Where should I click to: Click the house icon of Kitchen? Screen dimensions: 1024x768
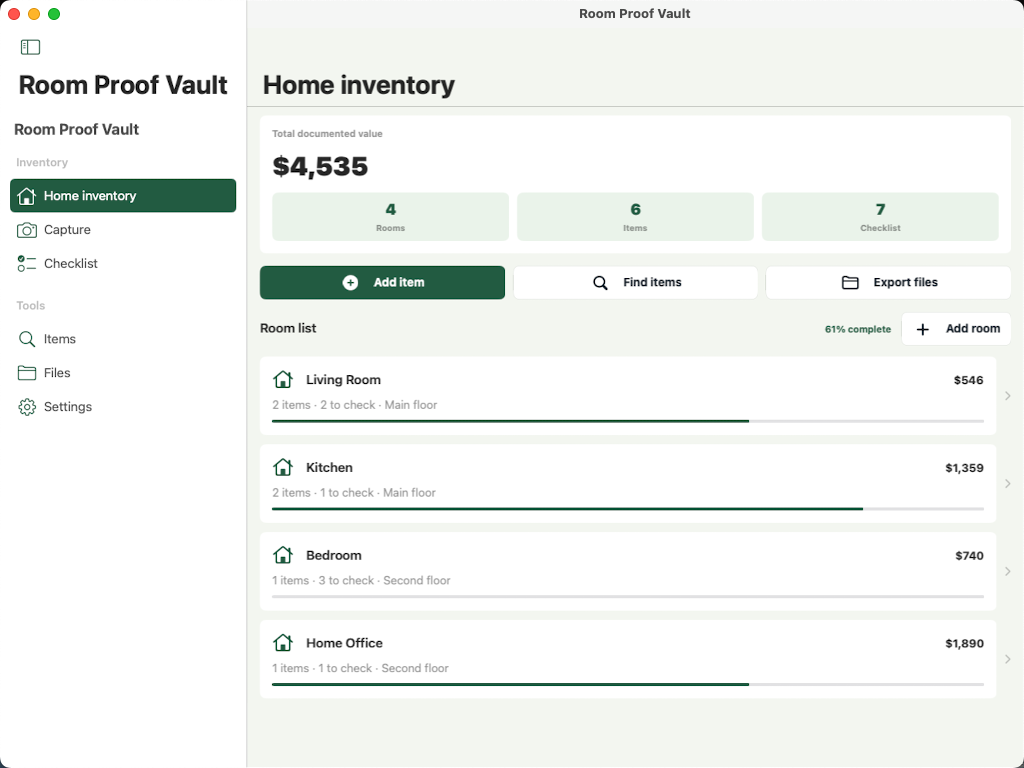tap(283, 467)
